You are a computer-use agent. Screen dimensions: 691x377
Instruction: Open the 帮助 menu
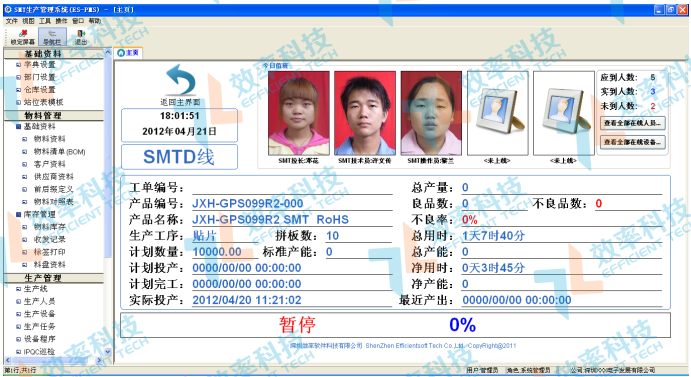[95, 21]
